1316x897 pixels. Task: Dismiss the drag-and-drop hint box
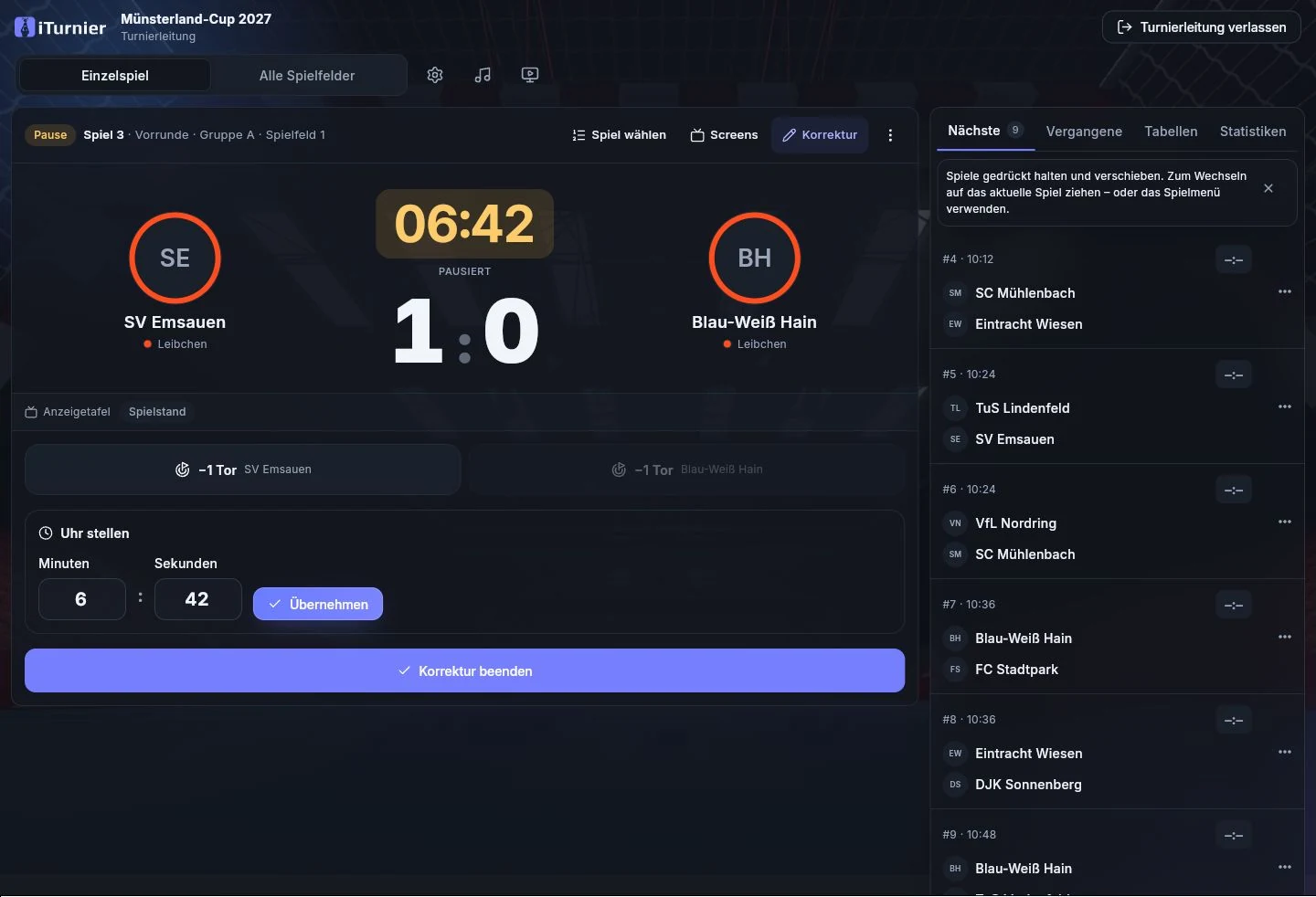(1268, 188)
